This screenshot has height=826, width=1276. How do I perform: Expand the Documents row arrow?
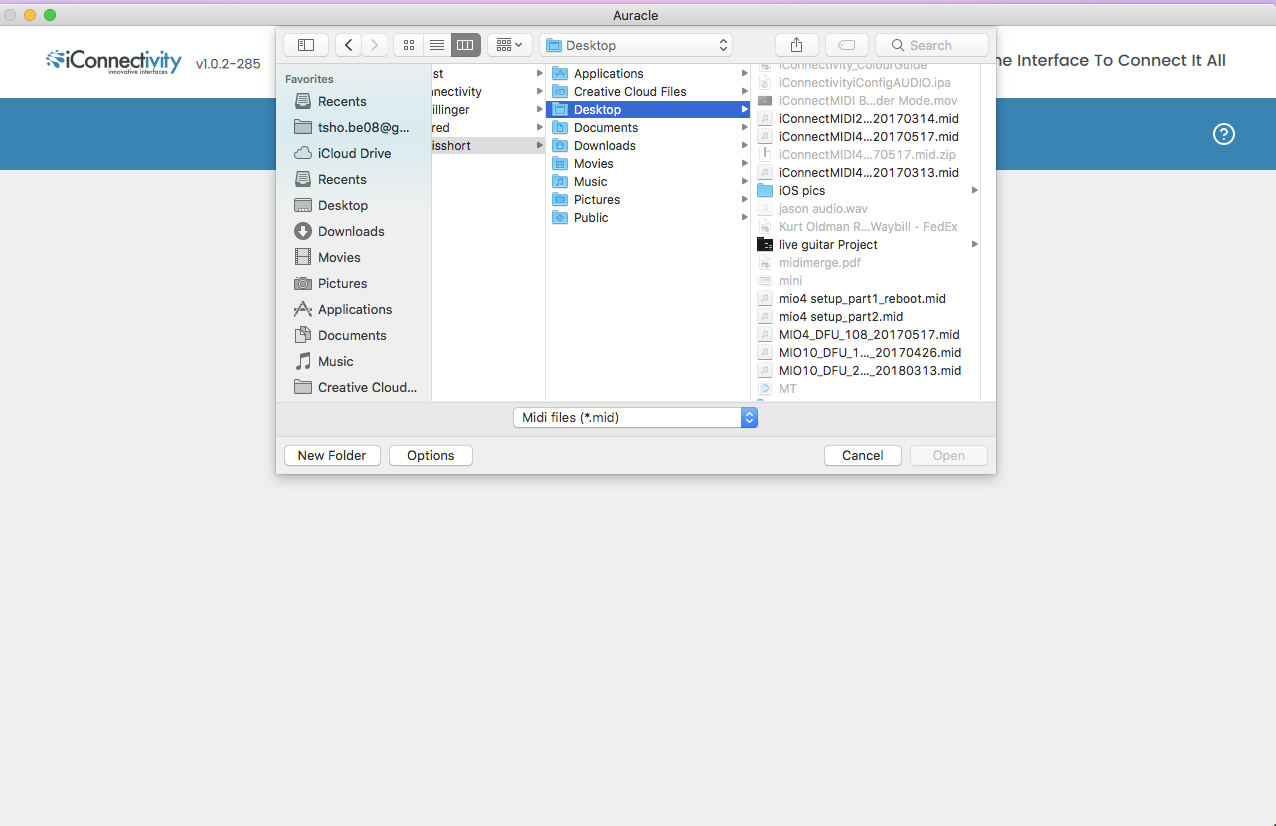coord(744,127)
